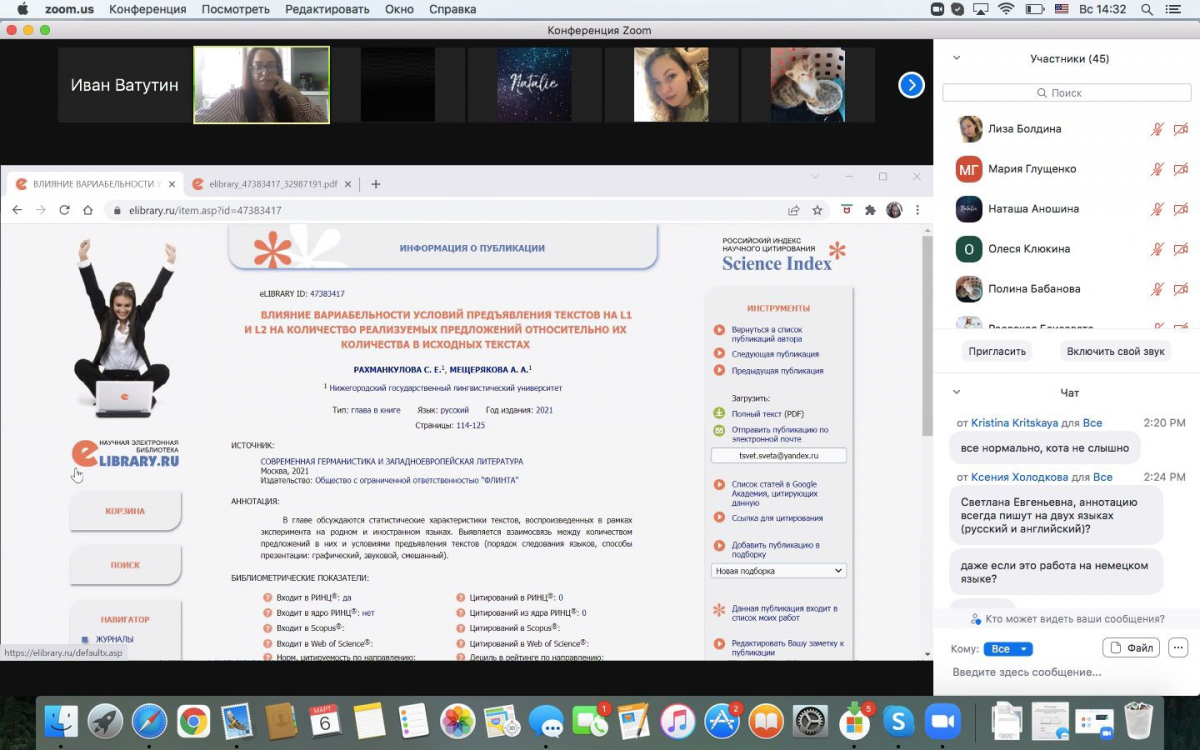This screenshot has height=750, width=1200.
Task: Switch to the elibrary PDF browser tab
Action: click(271, 184)
